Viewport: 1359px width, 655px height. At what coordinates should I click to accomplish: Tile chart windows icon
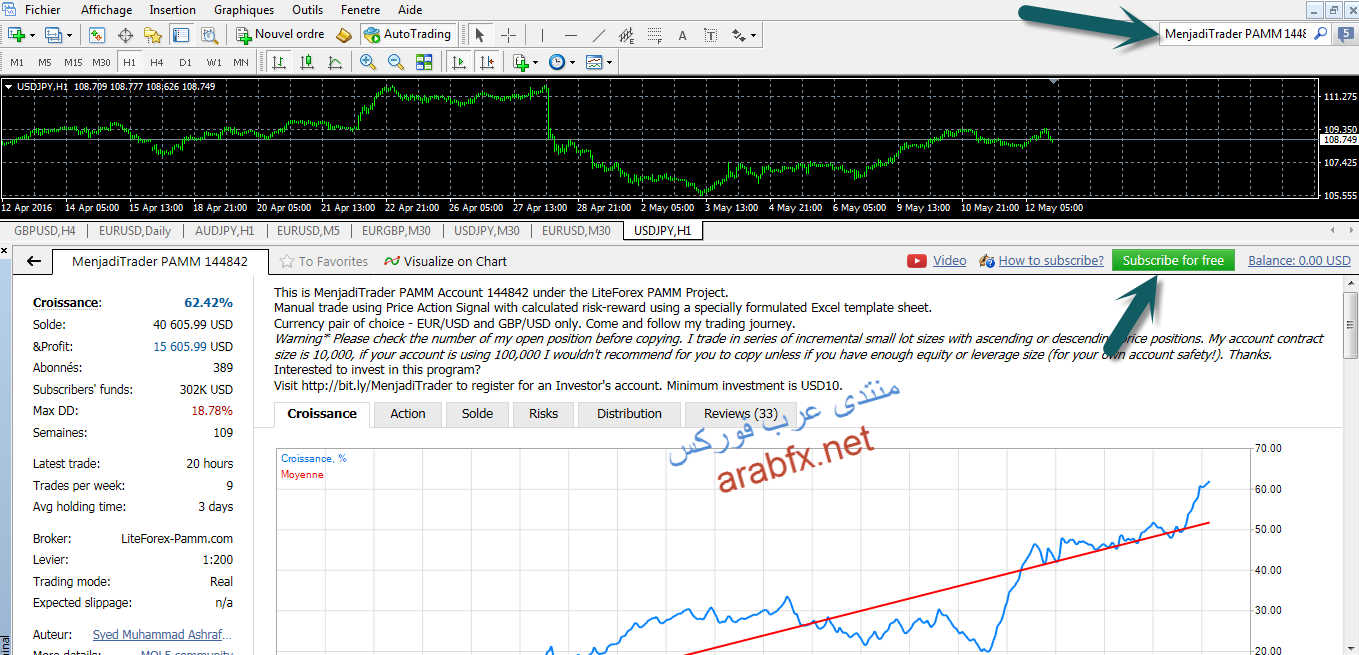tap(424, 62)
